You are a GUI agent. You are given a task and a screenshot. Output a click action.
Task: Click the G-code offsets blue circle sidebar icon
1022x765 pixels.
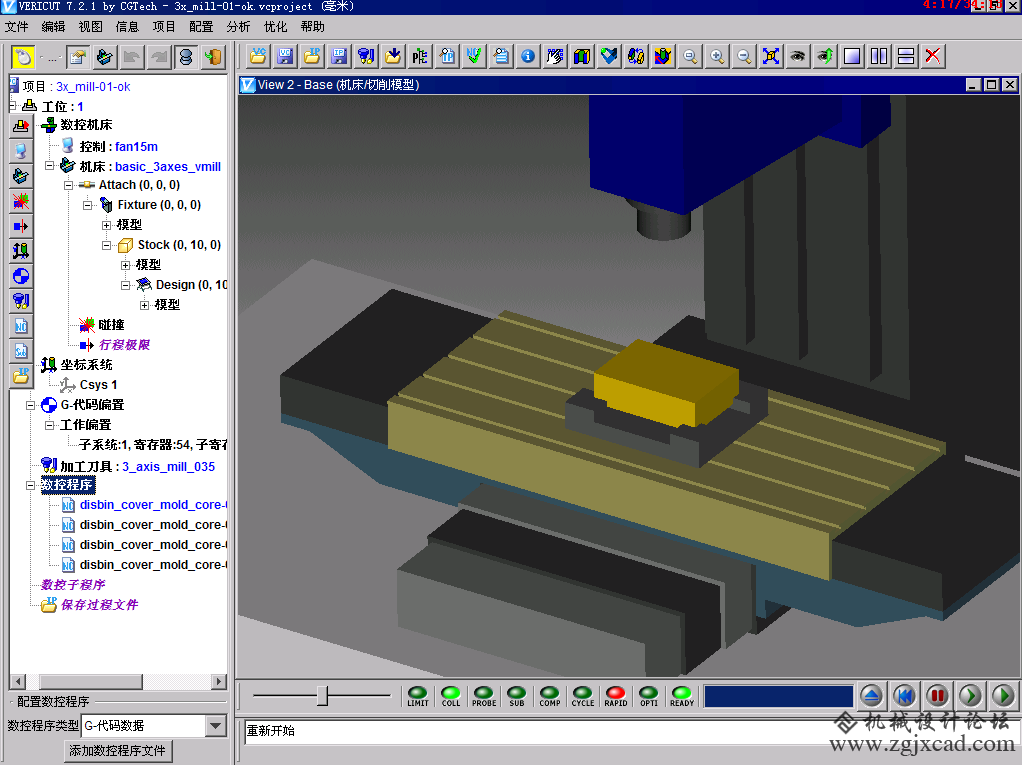(x=21, y=276)
